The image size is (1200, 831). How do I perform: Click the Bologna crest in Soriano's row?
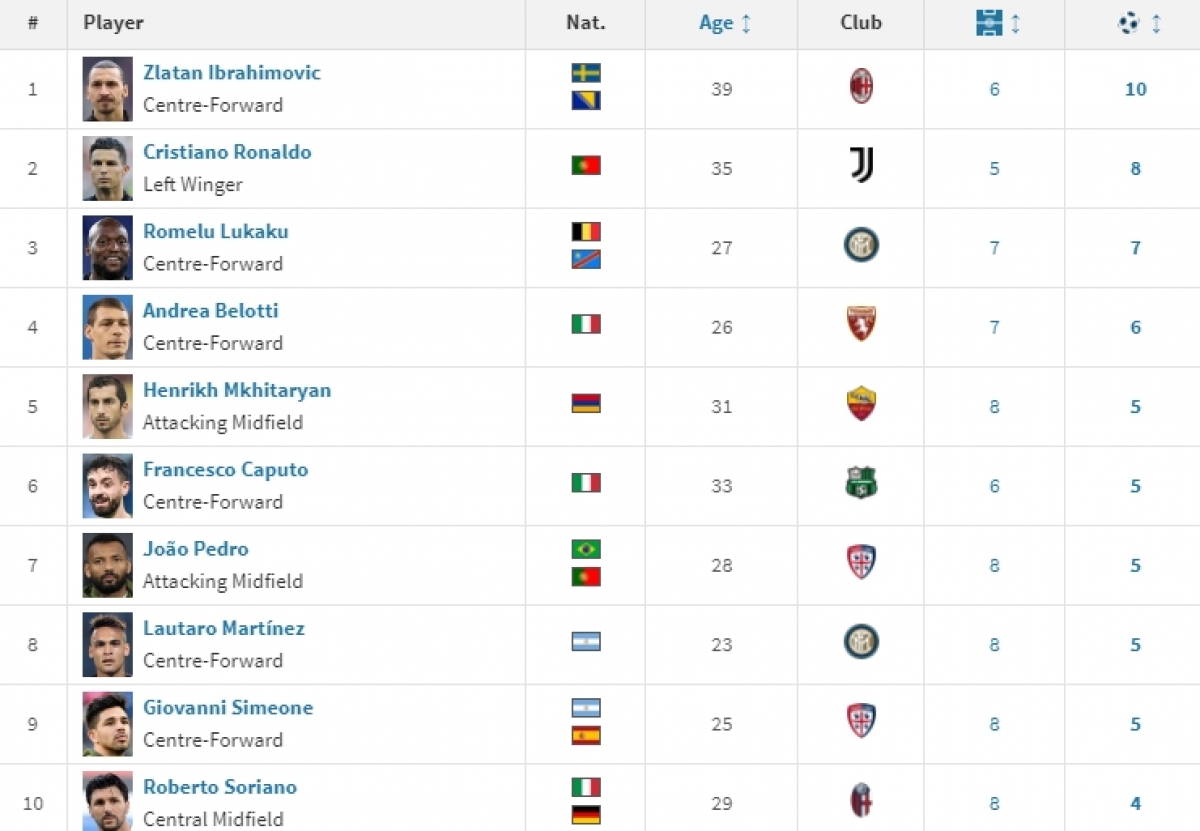861,800
